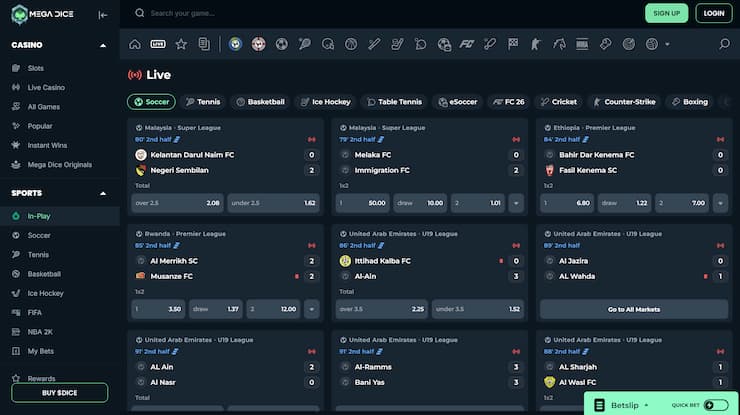Open the bet history documents icon
Screen dimensions: 740x415
click(x=204, y=44)
